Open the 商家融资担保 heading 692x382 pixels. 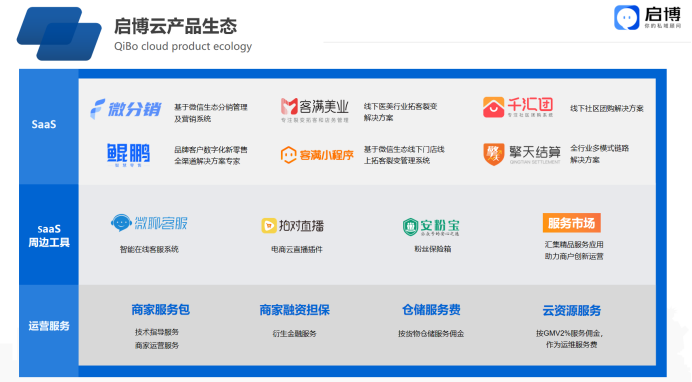[294, 310]
